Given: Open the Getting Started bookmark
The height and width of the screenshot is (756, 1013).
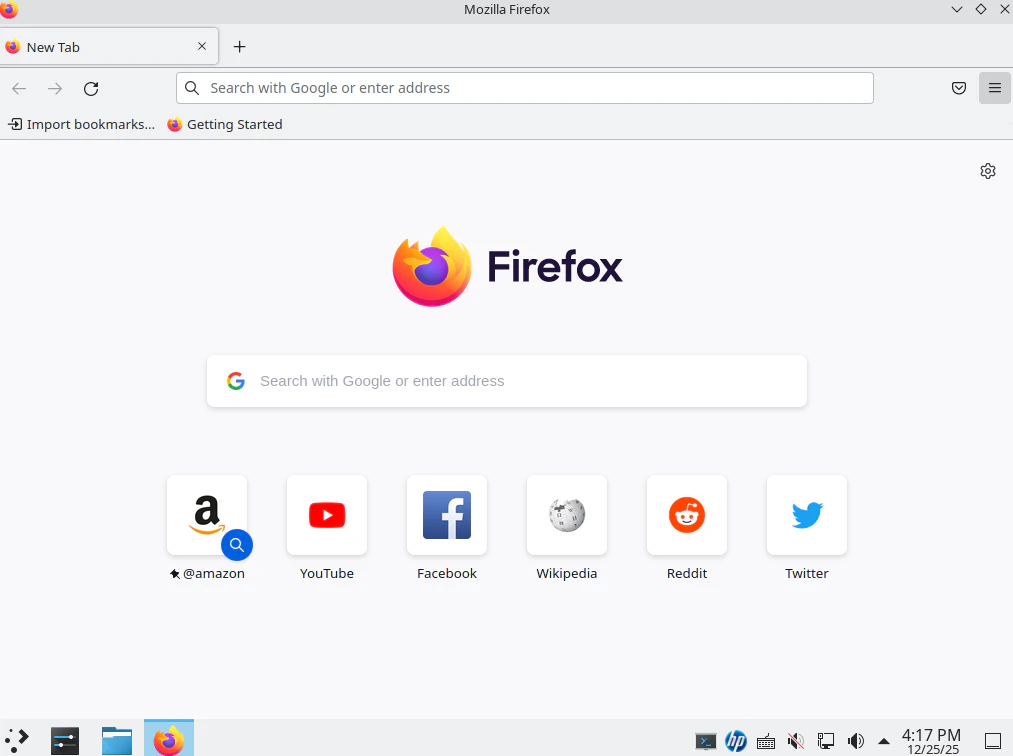Looking at the screenshot, I should [225, 124].
